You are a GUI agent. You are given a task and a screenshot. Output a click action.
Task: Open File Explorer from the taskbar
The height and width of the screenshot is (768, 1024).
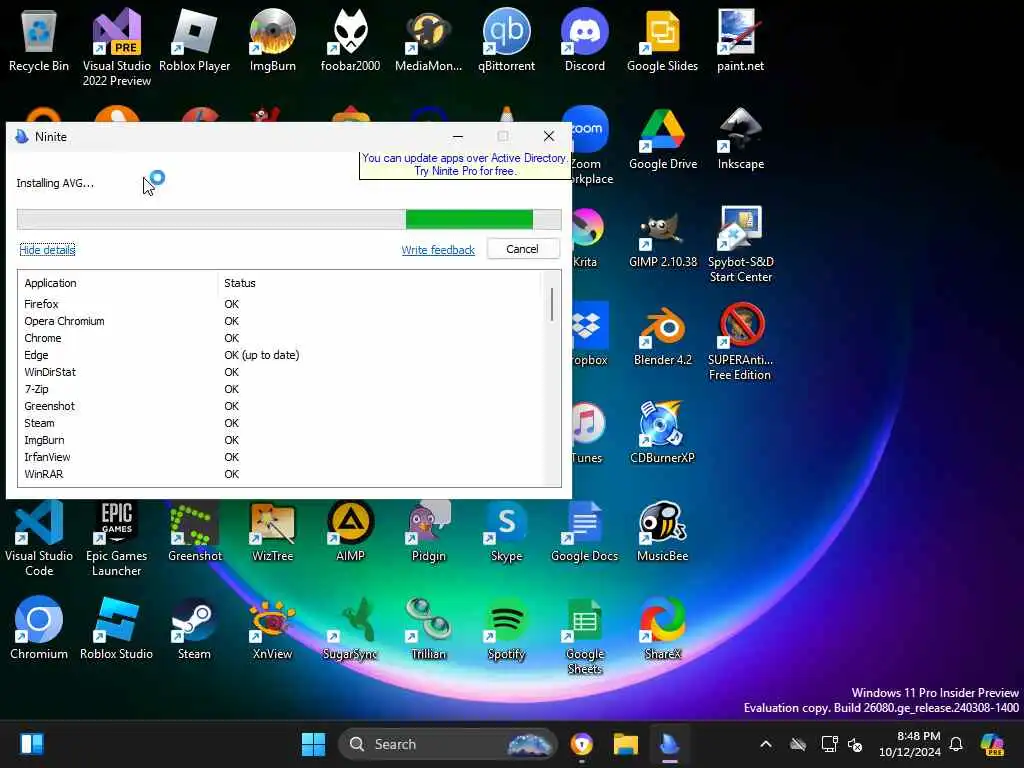(626, 744)
